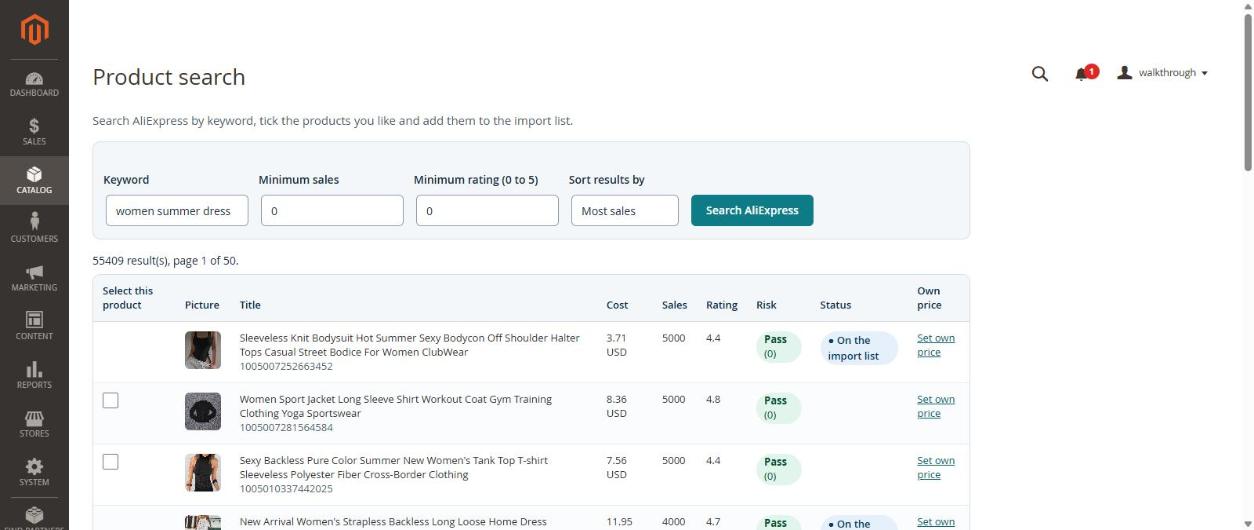Click the 7.56 USD cost cell
1254x530 pixels.
[617, 467]
